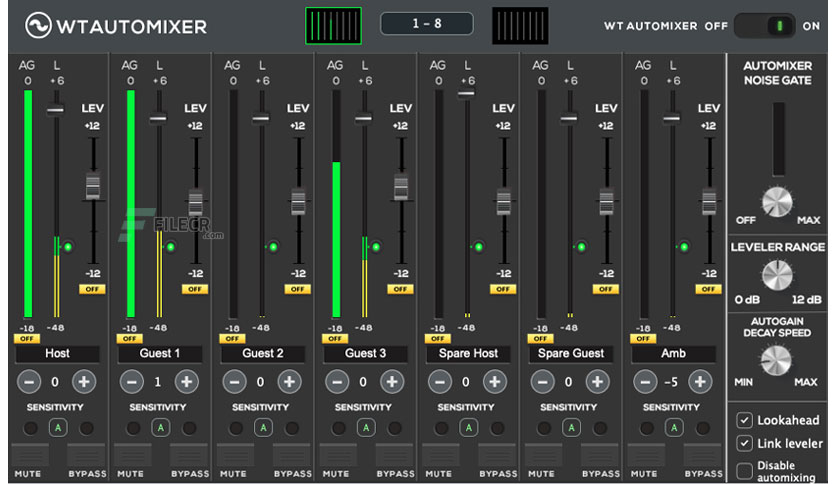Select the A mode button on Spare Host channel
The image size is (836, 484).
469,427
